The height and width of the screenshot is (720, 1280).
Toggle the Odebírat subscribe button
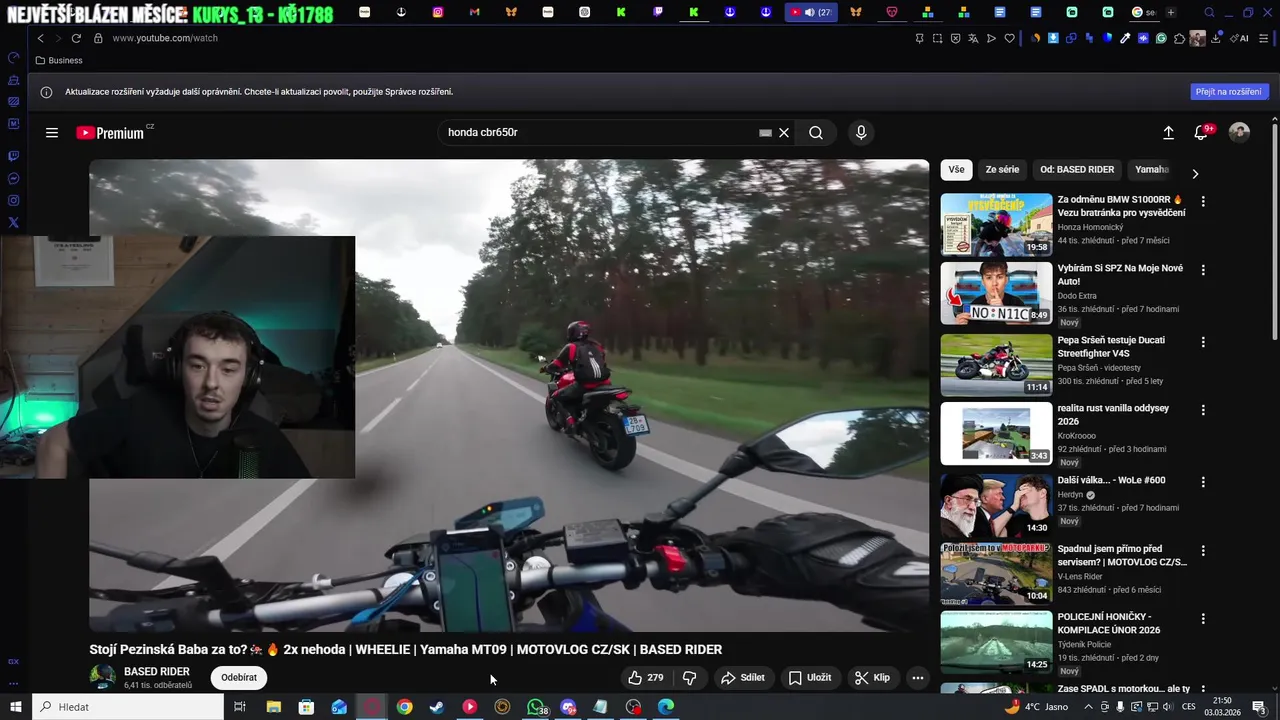pos(239,677)
